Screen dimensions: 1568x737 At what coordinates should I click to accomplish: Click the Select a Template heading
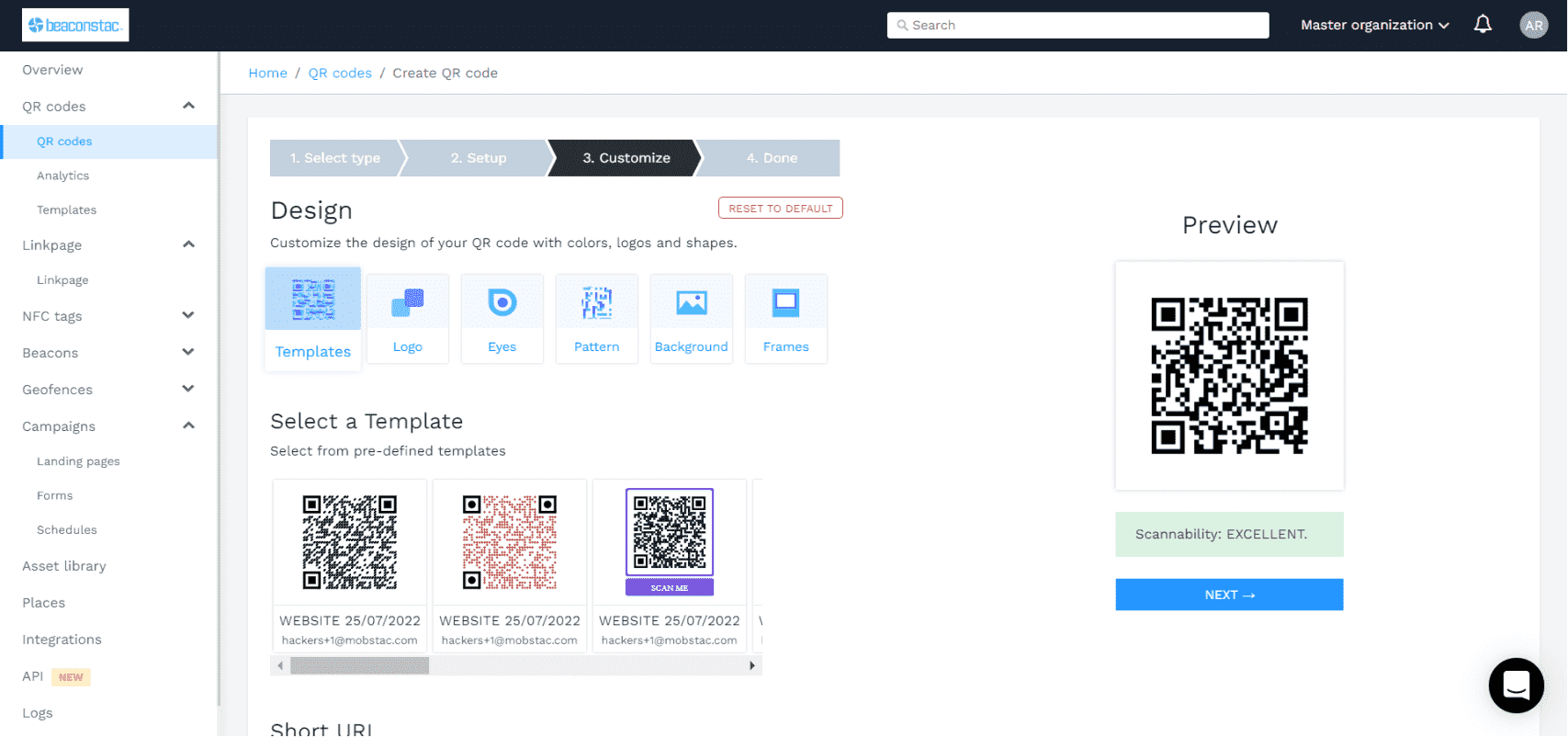pyautogui.click(x=367, y=421)
